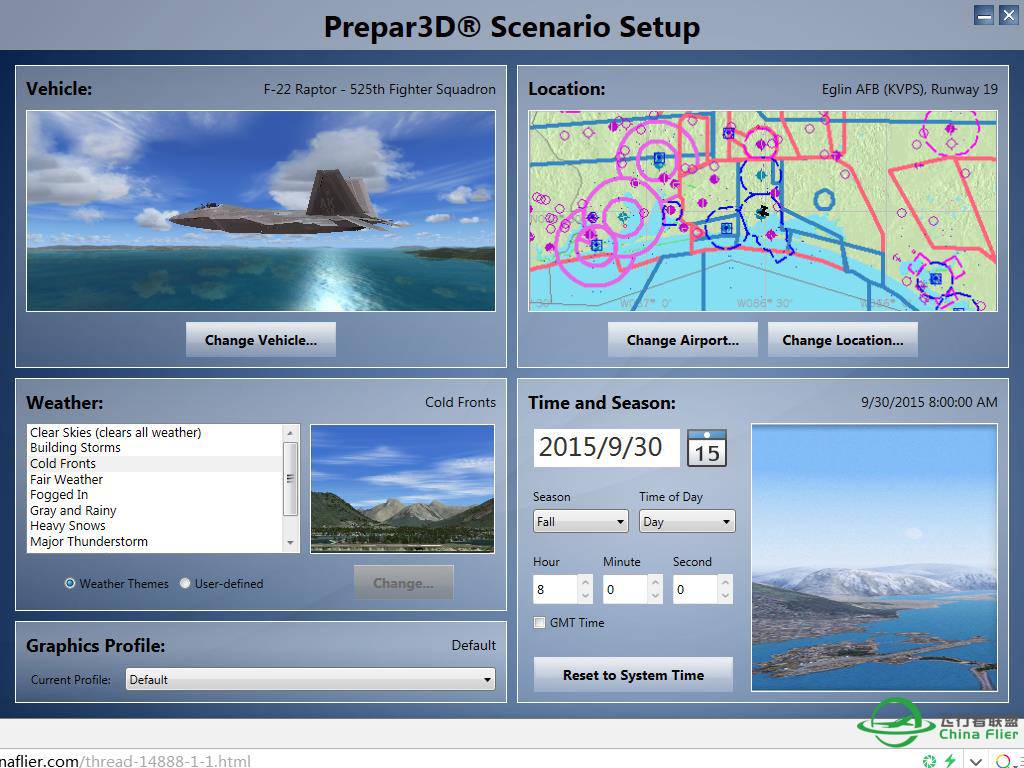1024x768 pixels.
Task: Open the Current Profile graphics dropdown
Action: [310, 680]
